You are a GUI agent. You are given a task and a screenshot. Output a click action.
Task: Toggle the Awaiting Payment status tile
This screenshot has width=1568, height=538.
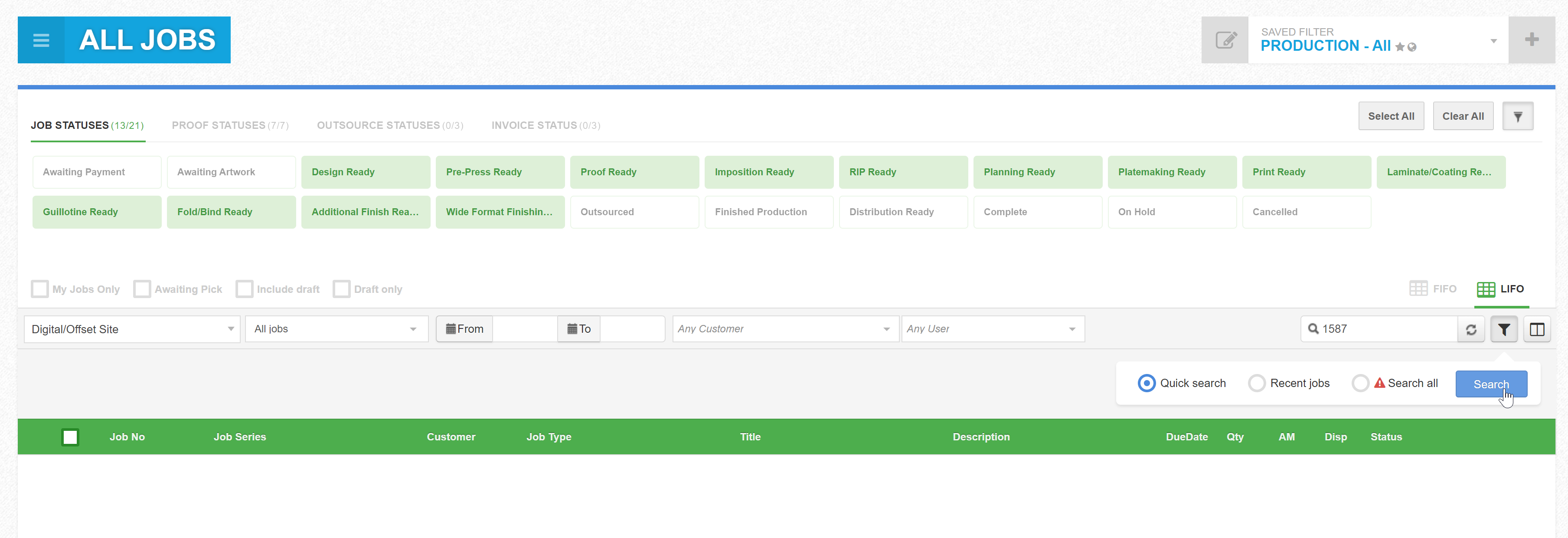(97, 172)
